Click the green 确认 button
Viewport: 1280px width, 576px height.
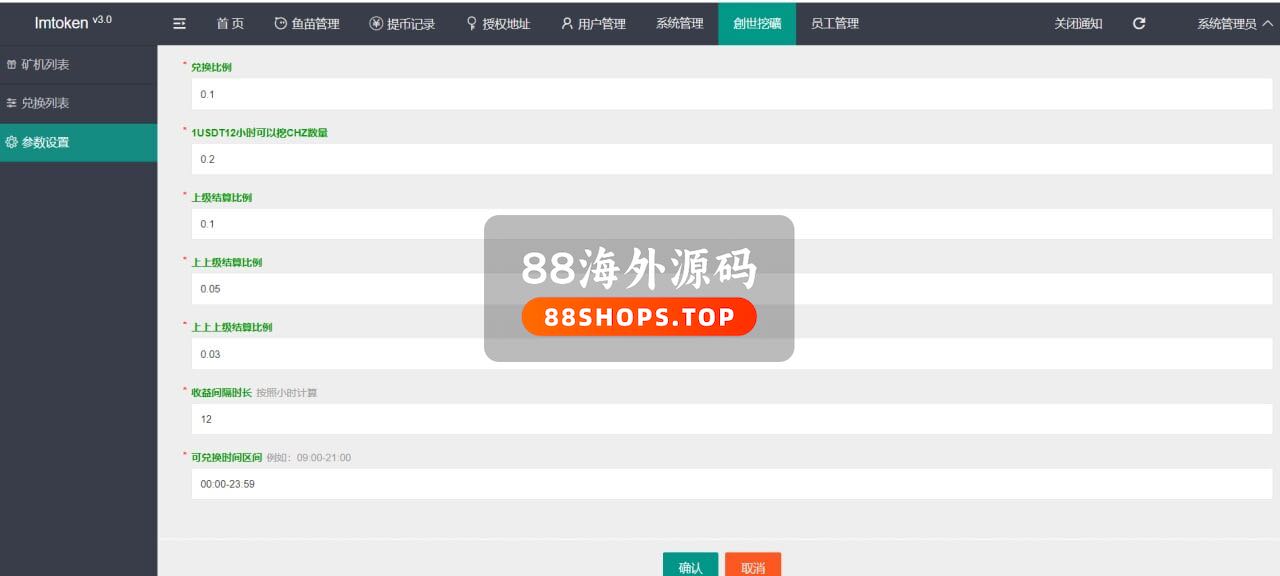tap(690, 565)
